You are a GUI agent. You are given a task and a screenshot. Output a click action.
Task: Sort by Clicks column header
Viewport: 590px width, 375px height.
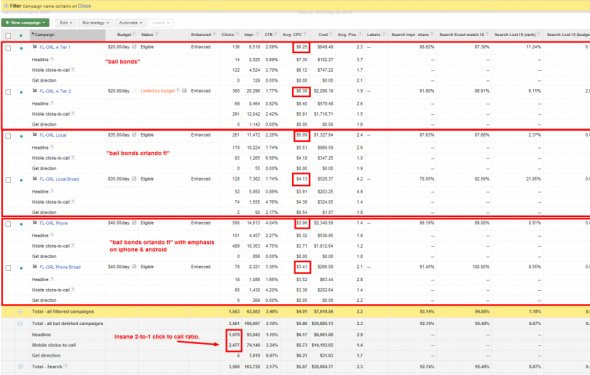coord(228,35)
